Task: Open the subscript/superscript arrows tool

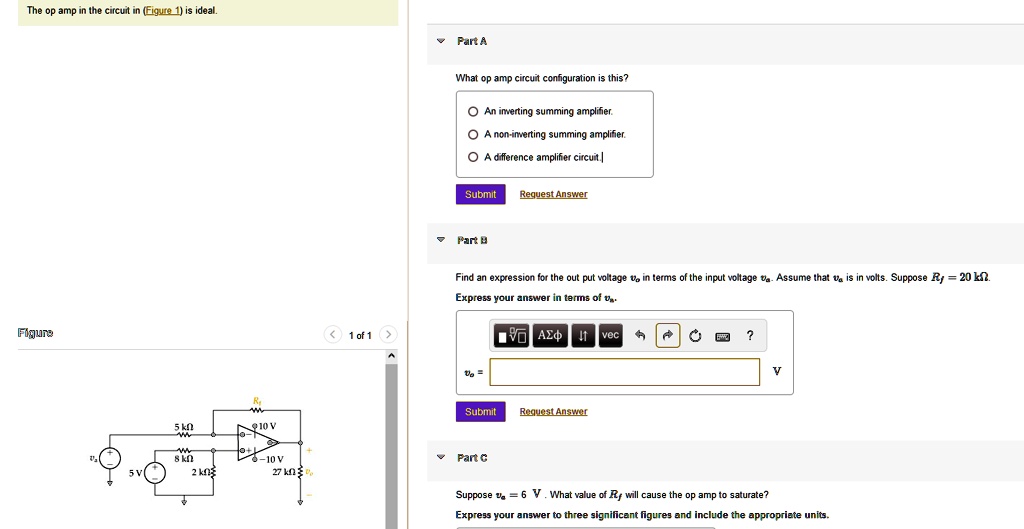Action: pyautogui.click(x=583, y=336)
